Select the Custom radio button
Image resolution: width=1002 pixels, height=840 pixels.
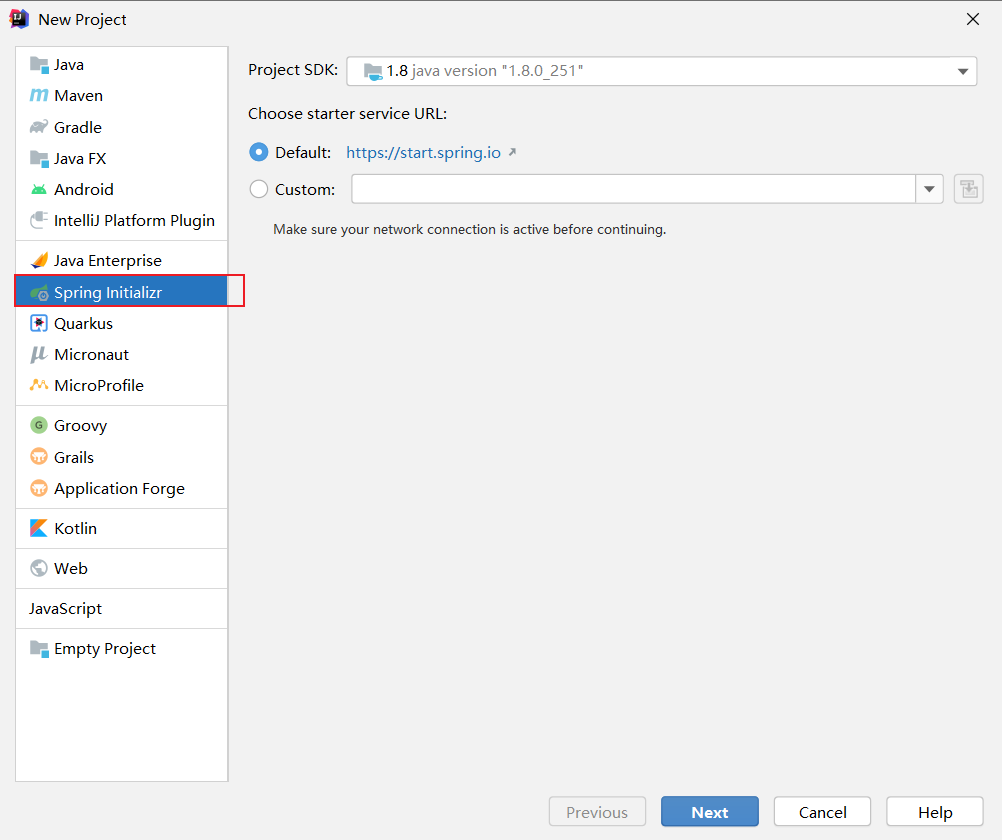click(258, 189)
